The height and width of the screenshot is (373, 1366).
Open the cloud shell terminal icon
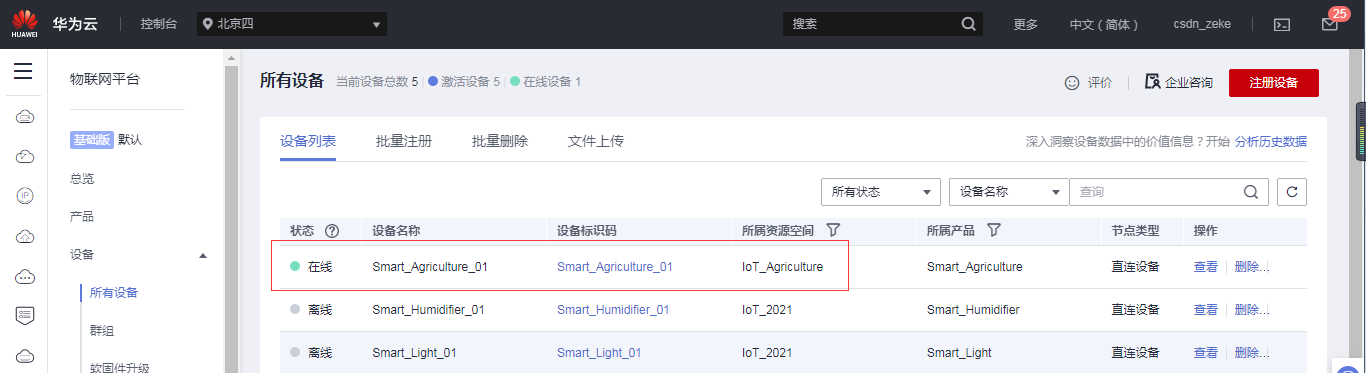[x=1281, y=25]
